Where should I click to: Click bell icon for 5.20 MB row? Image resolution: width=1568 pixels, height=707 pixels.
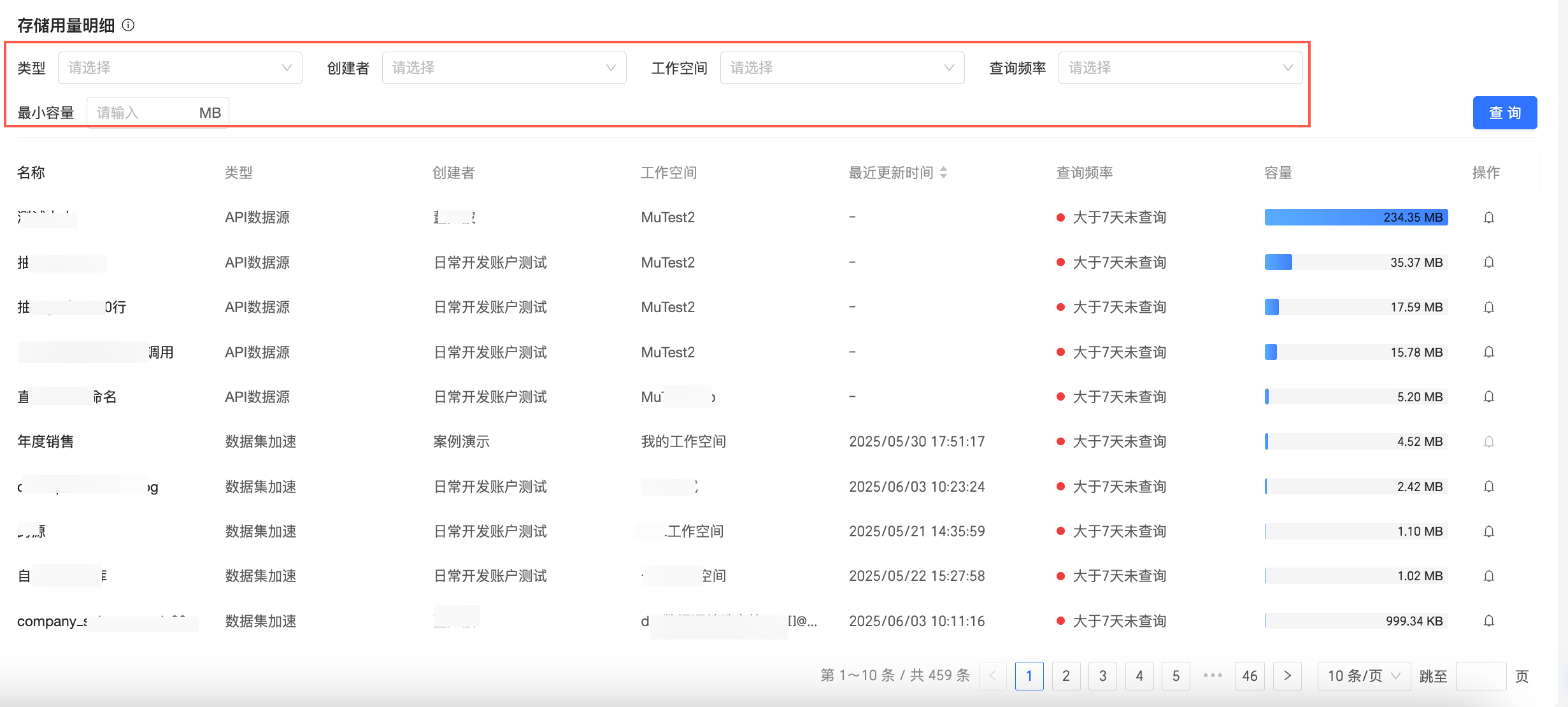point(1488,397)
